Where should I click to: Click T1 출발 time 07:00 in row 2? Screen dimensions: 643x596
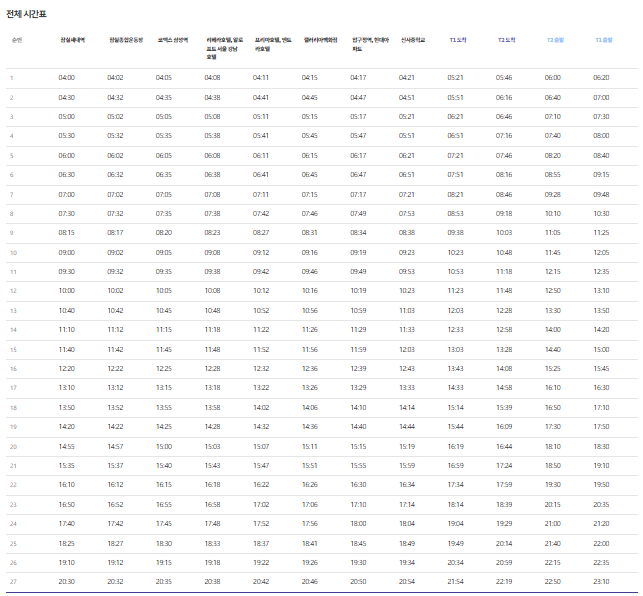click(601, 98)
